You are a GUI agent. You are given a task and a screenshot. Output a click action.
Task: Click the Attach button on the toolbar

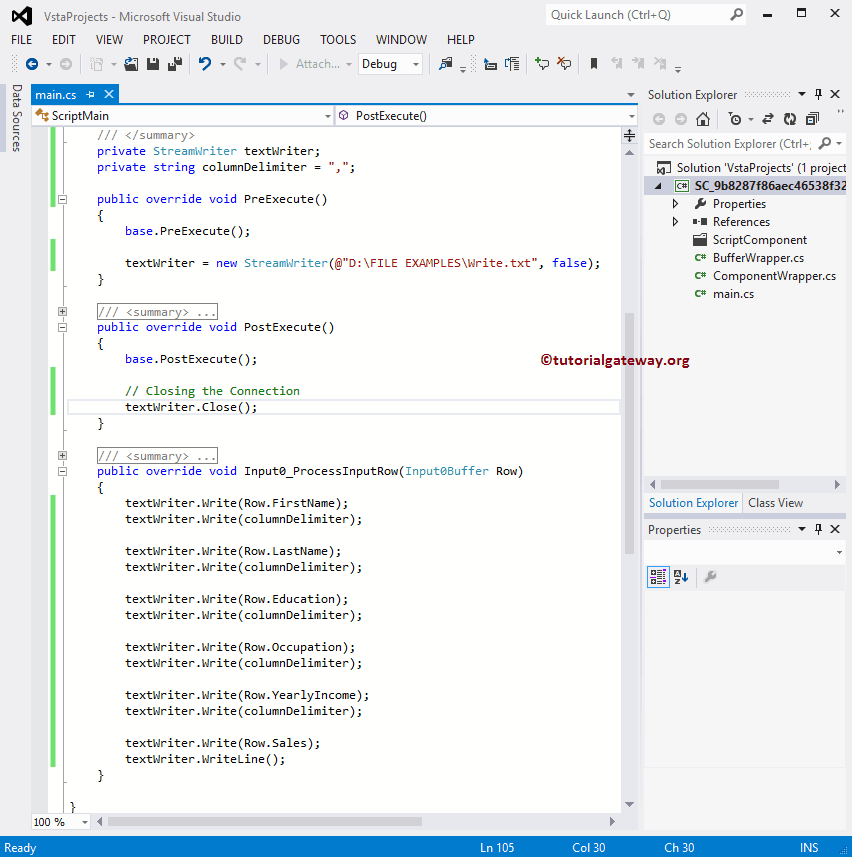coord(318,63)
